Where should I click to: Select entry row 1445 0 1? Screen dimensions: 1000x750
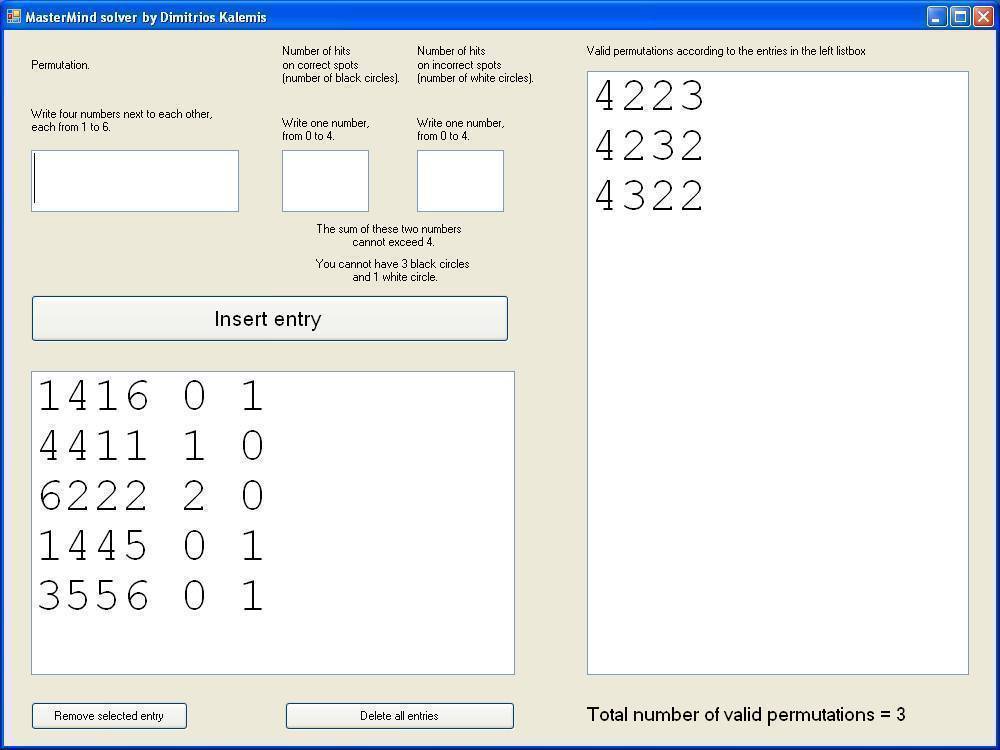(x=273, y=546)
